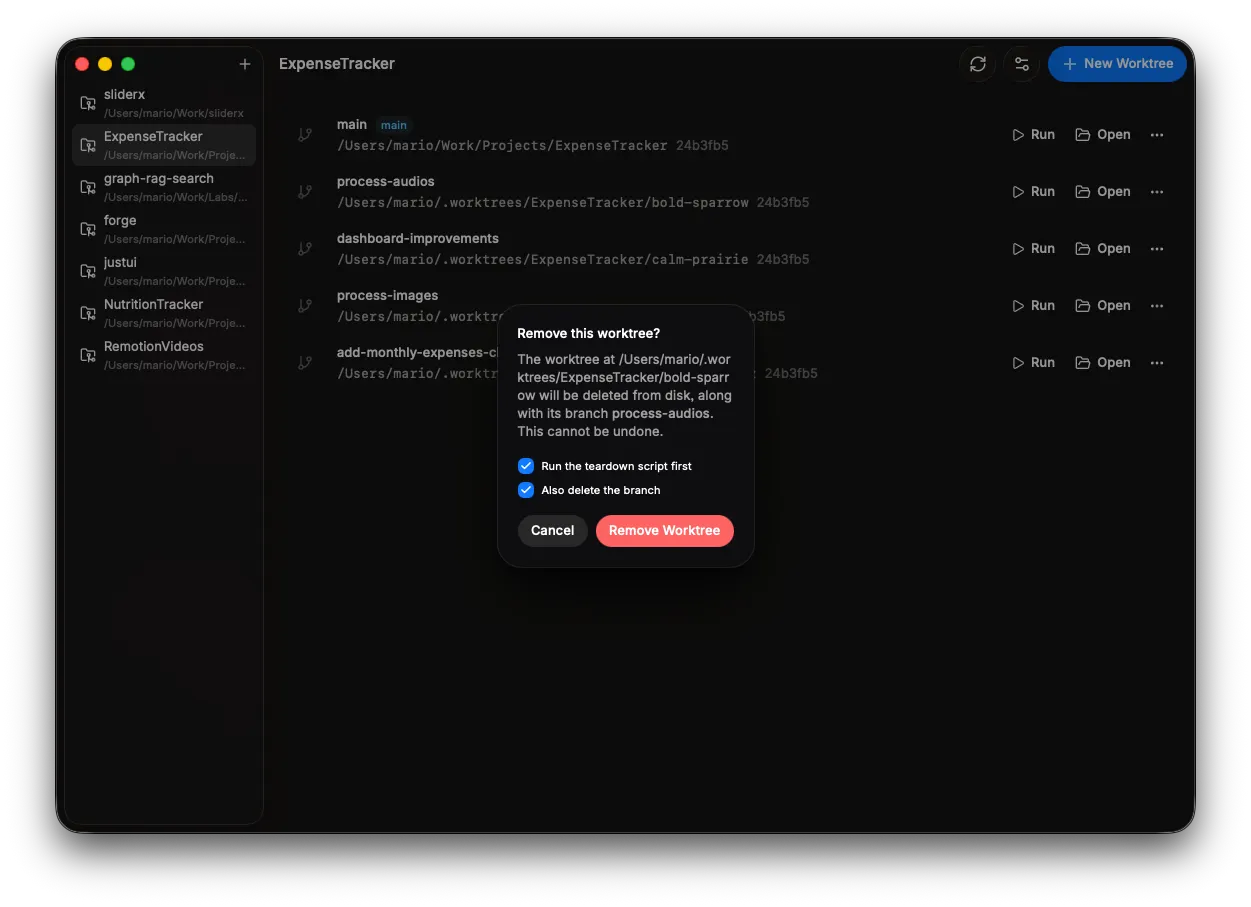Open more options for process-audios worktree
Image resolution: width=1251 pixels, height=907 pixels.
[x=1157, y=192]
